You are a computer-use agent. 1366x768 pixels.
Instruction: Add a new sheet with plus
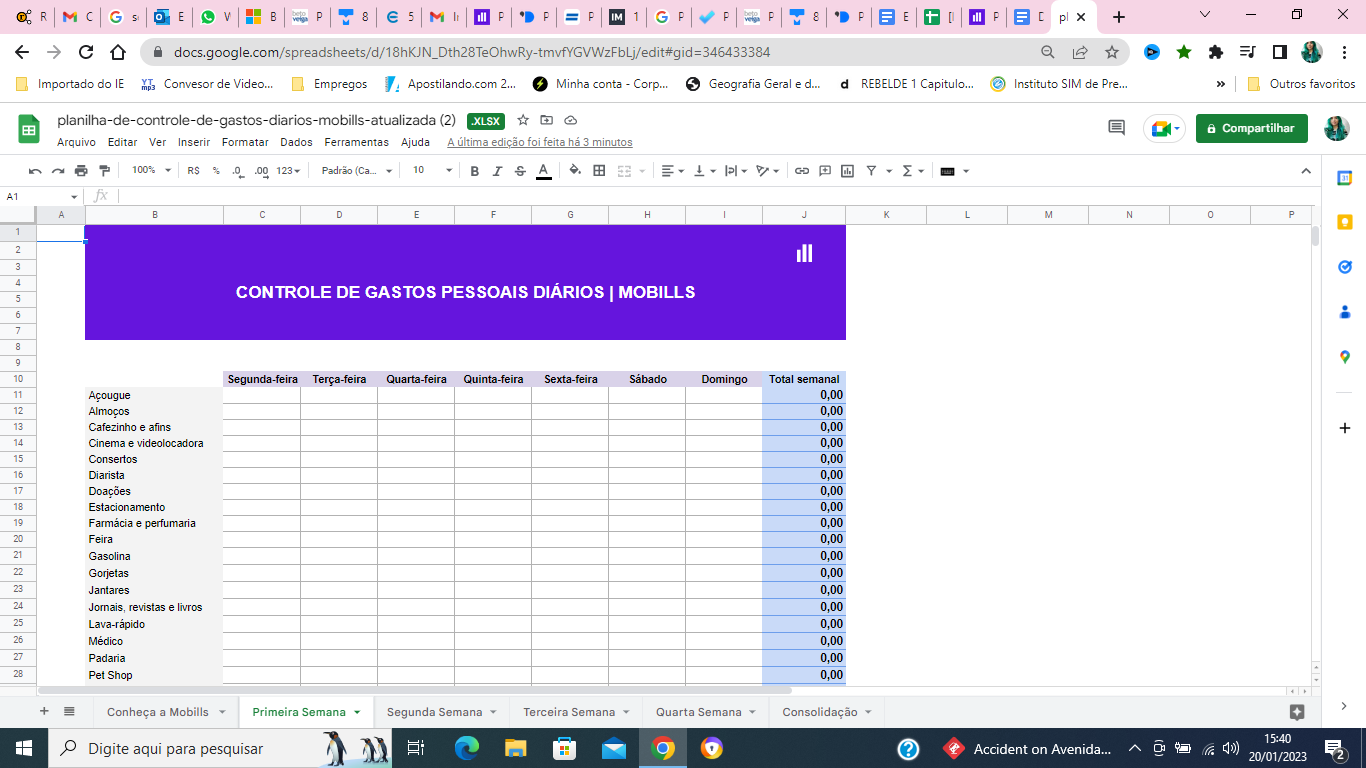[43, 711]
